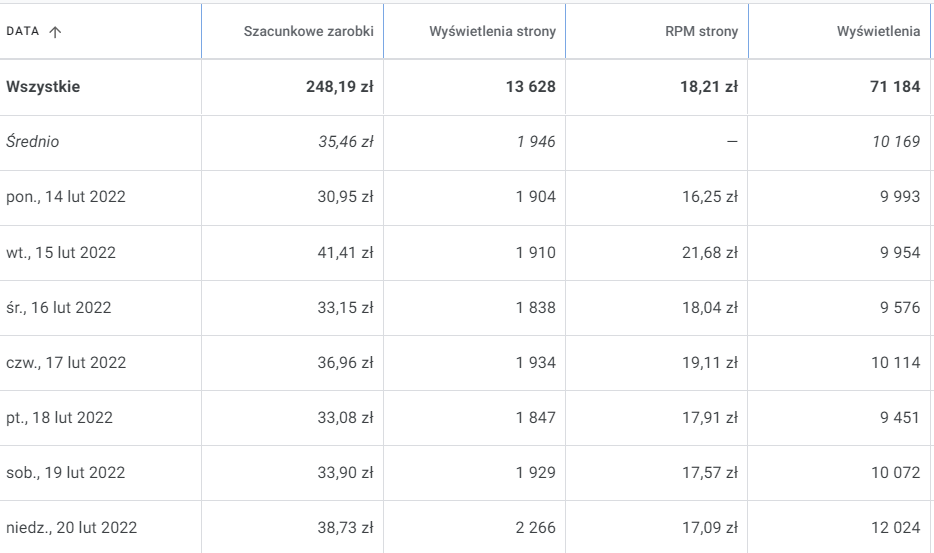Select the czw., 17 lut 2022 row
The height and width of the screenshot is (553, 934).
66,362
